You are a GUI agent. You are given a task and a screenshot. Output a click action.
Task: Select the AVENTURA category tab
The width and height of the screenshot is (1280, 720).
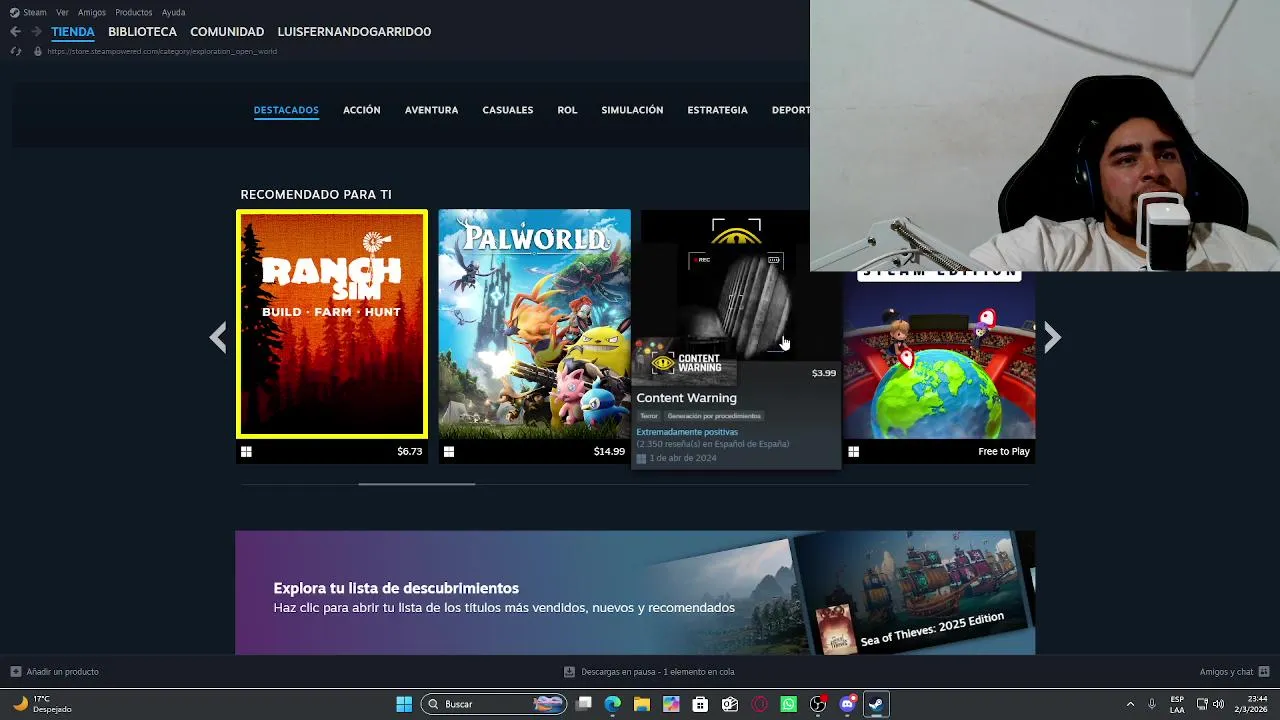coord(431,110)
